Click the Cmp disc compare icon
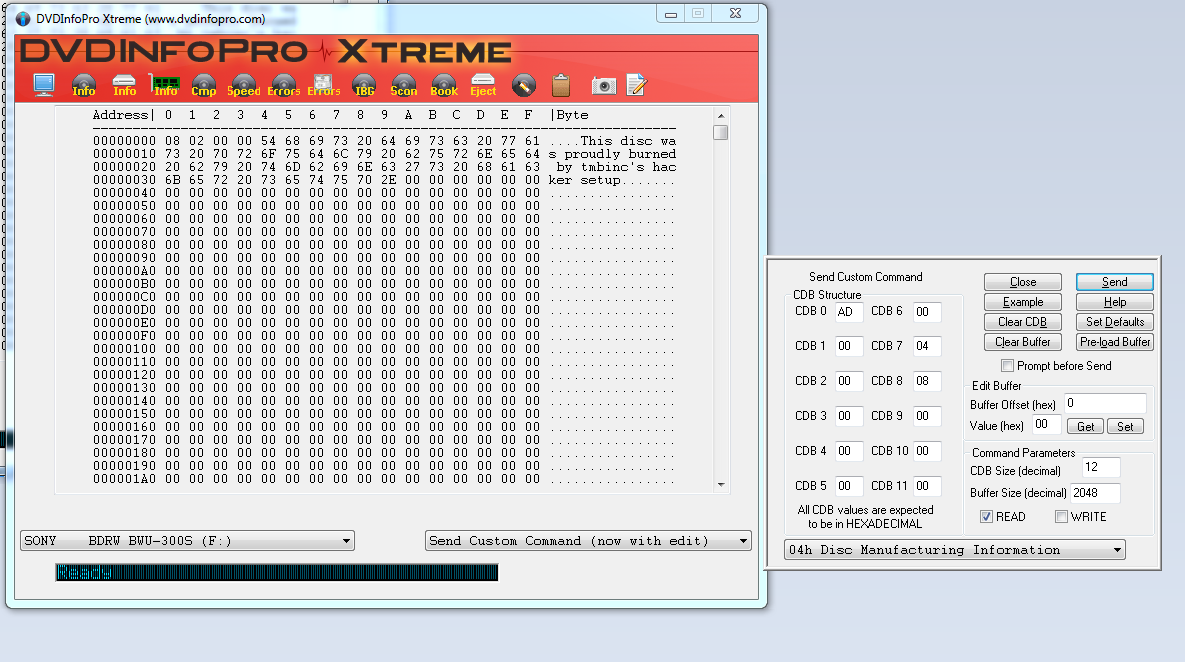 (x=204, y=86)
